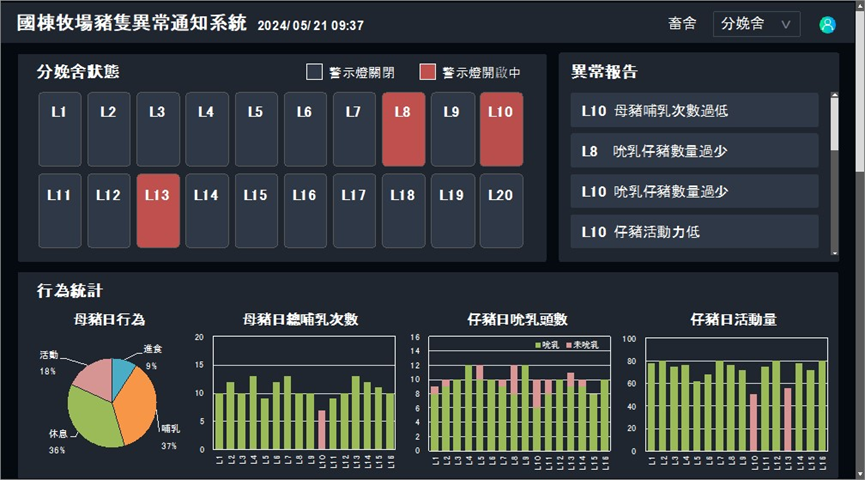
Task: Click the green 吮乳 legend marker
Action: 538,345
